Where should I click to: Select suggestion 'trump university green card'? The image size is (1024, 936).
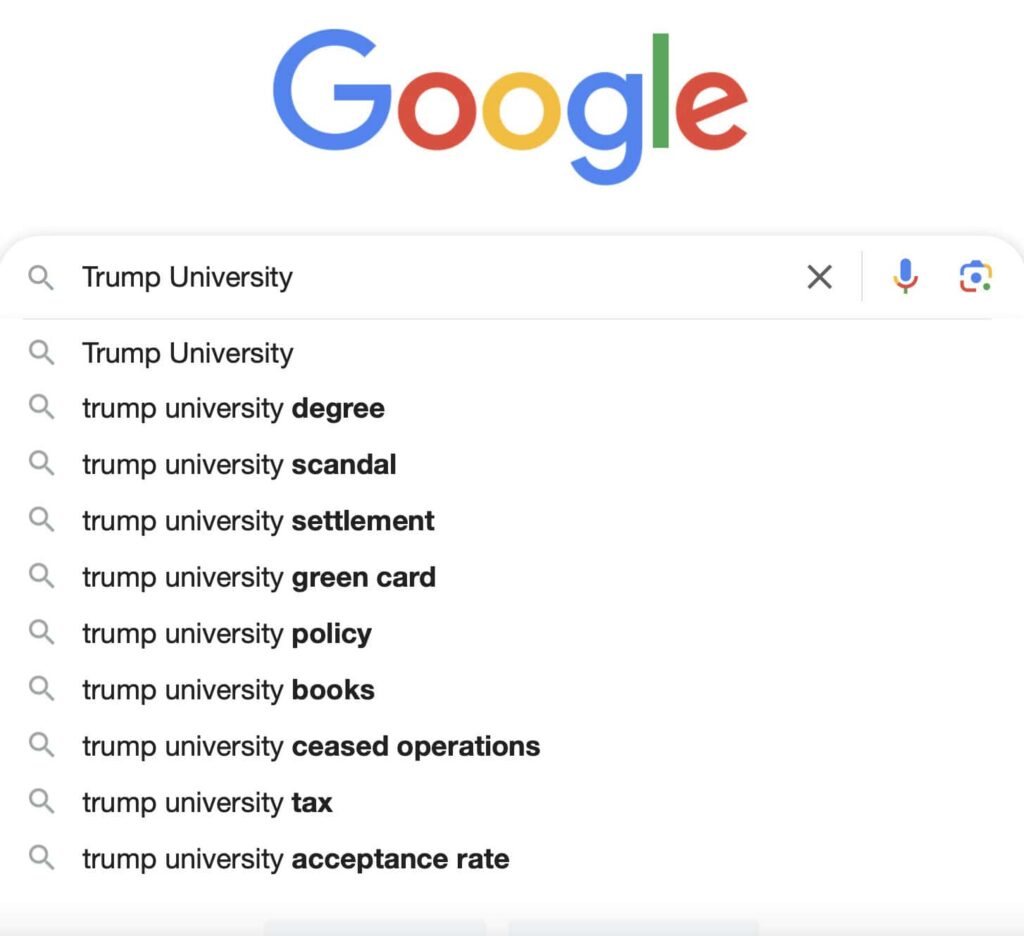coord(512,577)
